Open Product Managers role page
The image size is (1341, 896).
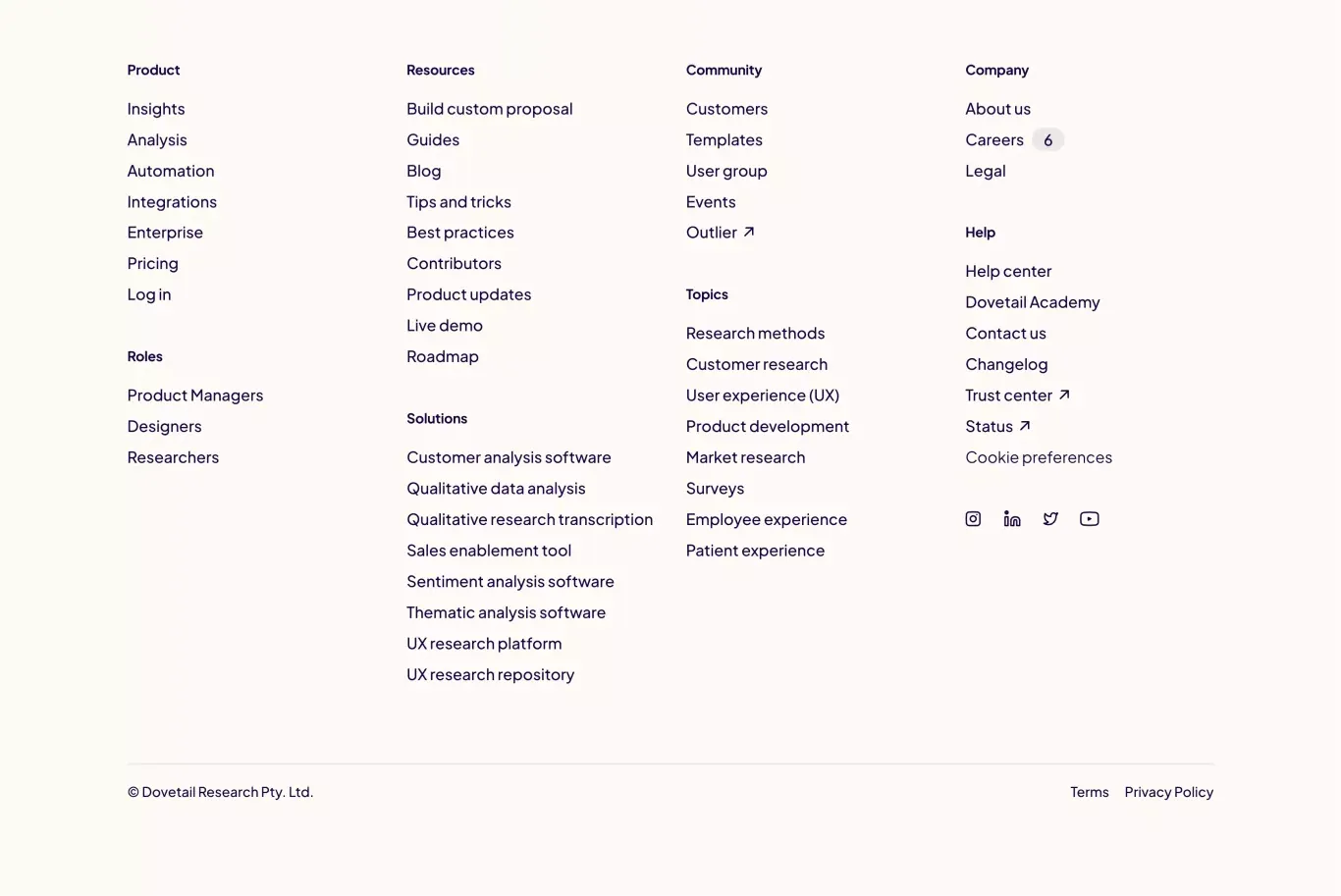pos(195,395)
